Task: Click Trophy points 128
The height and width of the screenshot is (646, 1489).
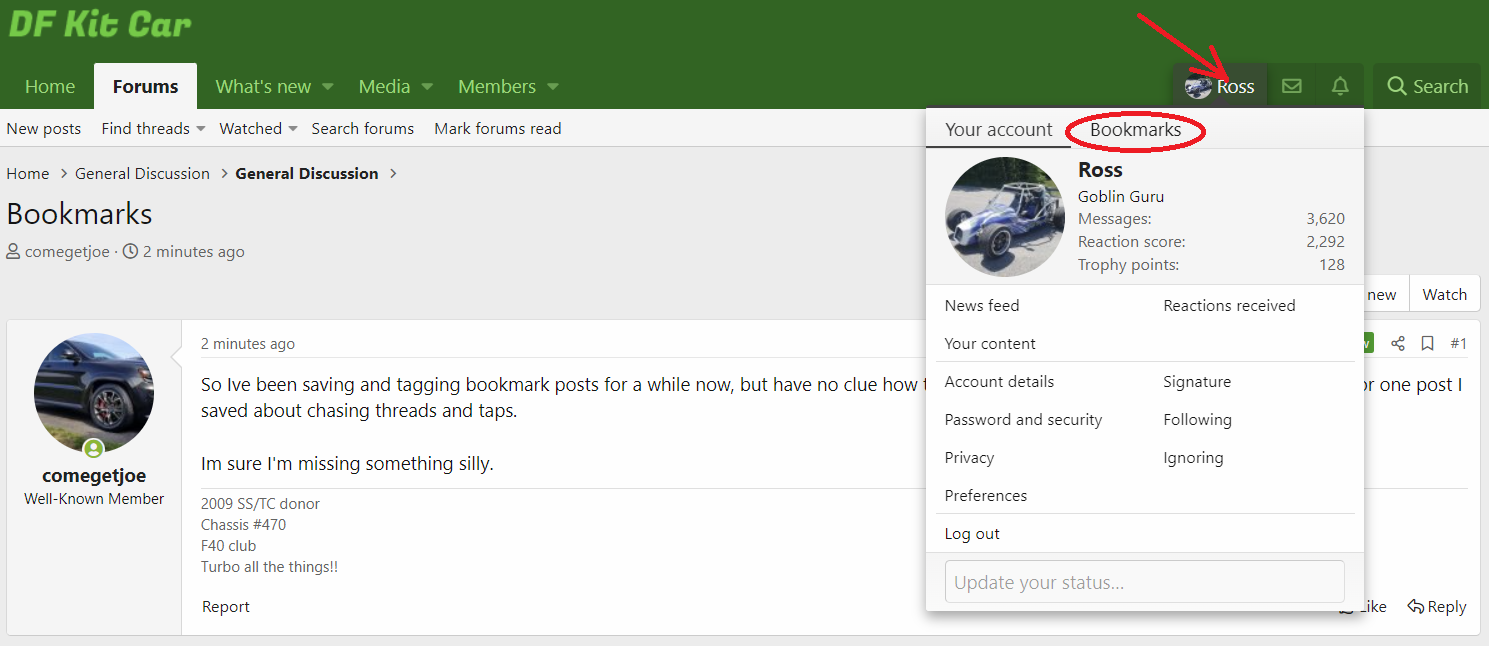Action: click(x=1332, y=265)
